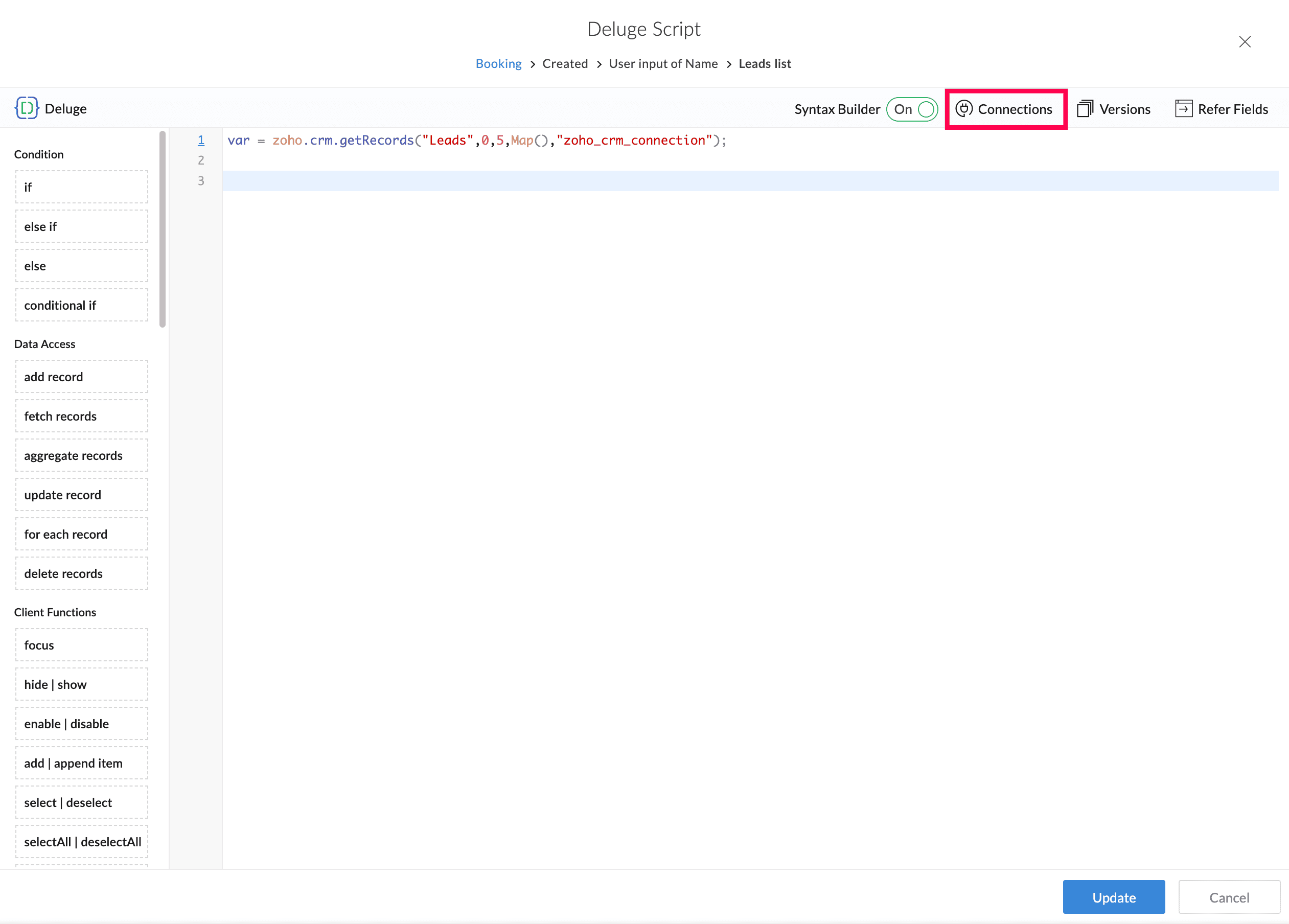Open the Connections plug icon
1289x924 pixels.
tap(964, 108)
